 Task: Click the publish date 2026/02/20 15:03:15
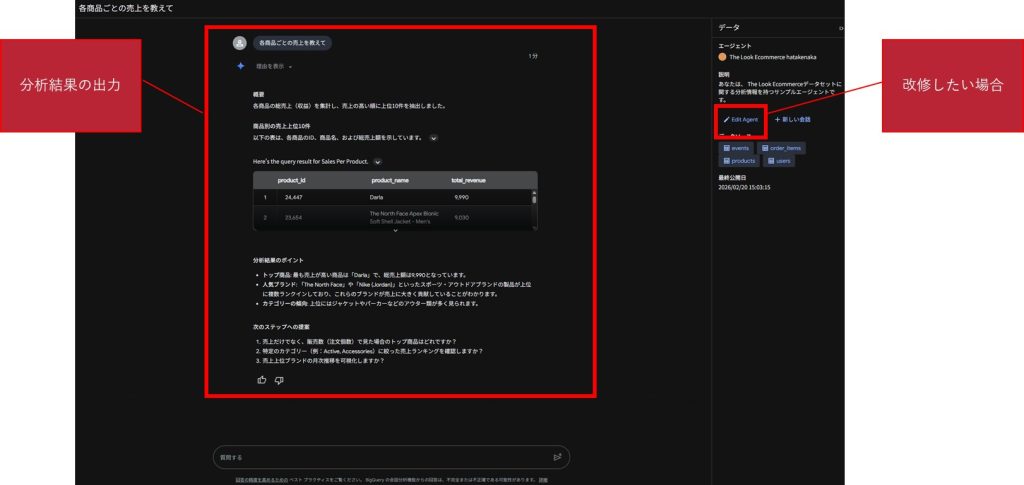coord(744,187)
